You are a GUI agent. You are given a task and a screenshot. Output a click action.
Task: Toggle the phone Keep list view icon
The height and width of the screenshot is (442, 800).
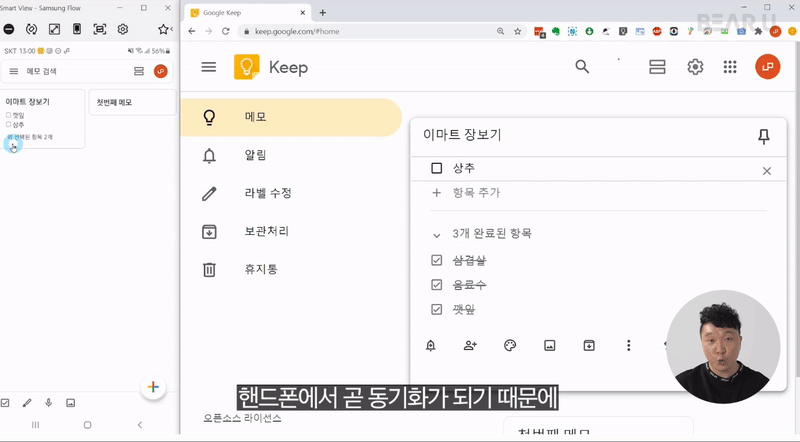click(139, 71)
